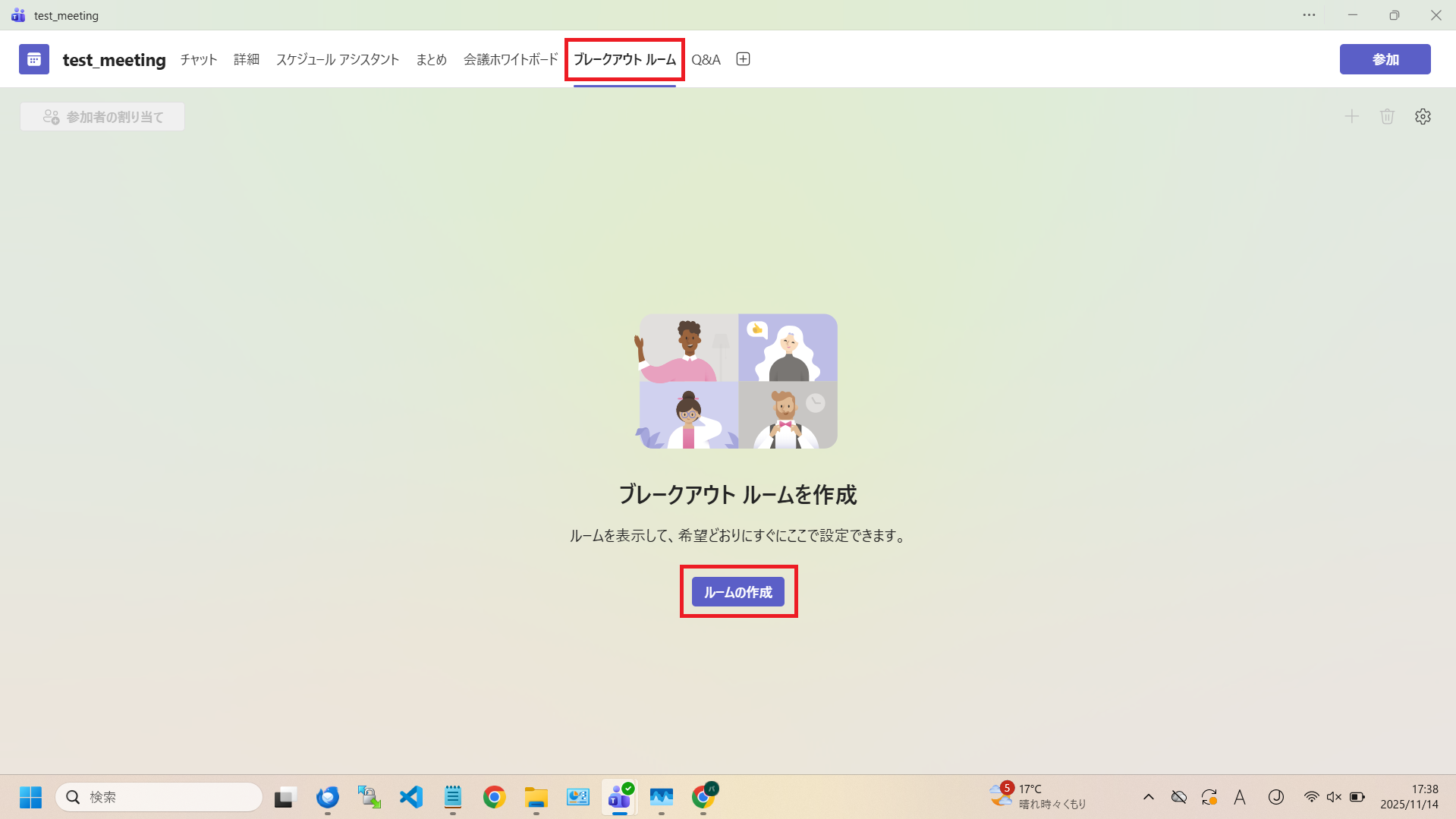1456x819 pixels.
Task: Open breakout room settings gear
Action: click(1423, 116)
